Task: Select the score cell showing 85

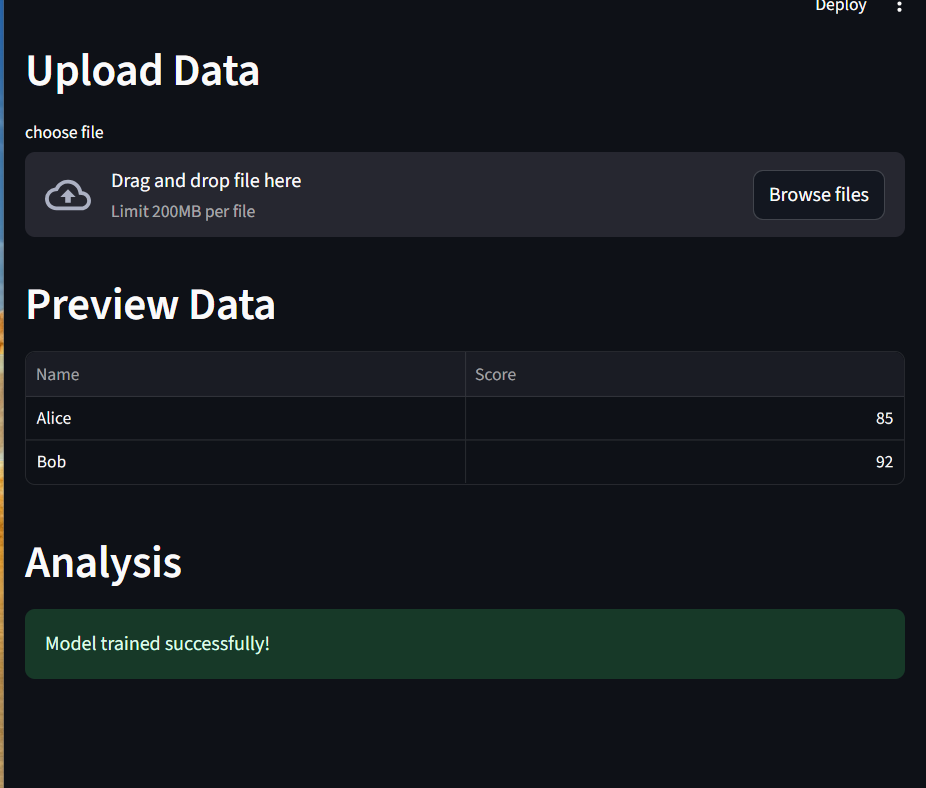Action: click(684, 418)
